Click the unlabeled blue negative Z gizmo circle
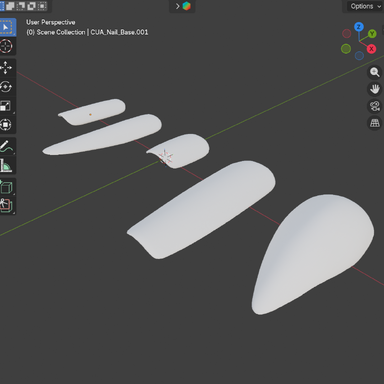The image size is (384, 384). [x=359, y=55]
